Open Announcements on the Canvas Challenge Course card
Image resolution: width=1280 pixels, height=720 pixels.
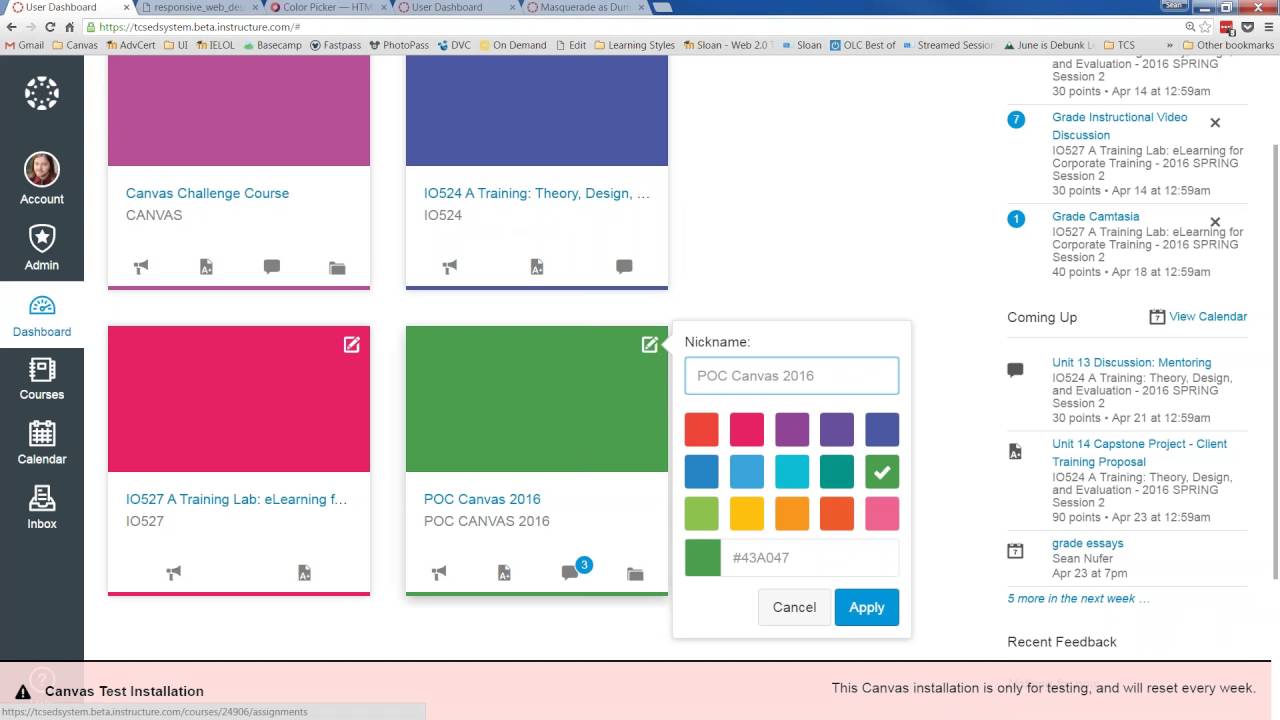(x=141, y=267)
